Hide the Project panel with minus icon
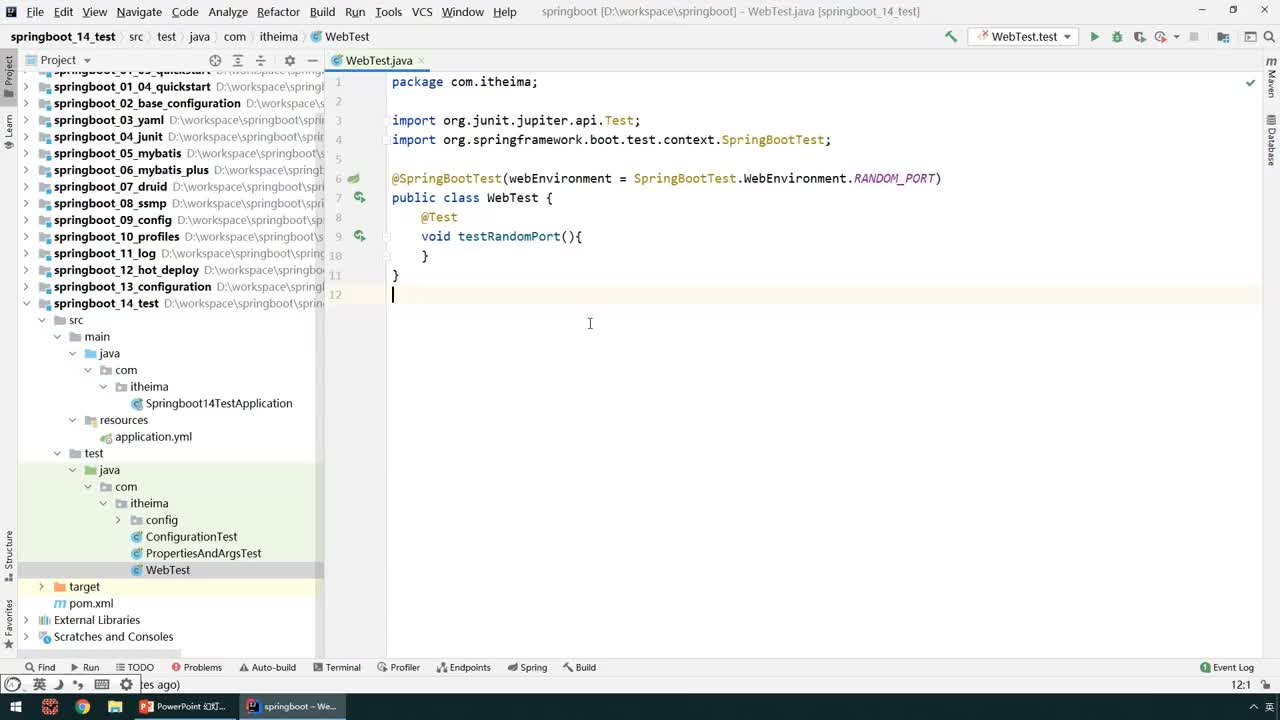 (312, 60)
